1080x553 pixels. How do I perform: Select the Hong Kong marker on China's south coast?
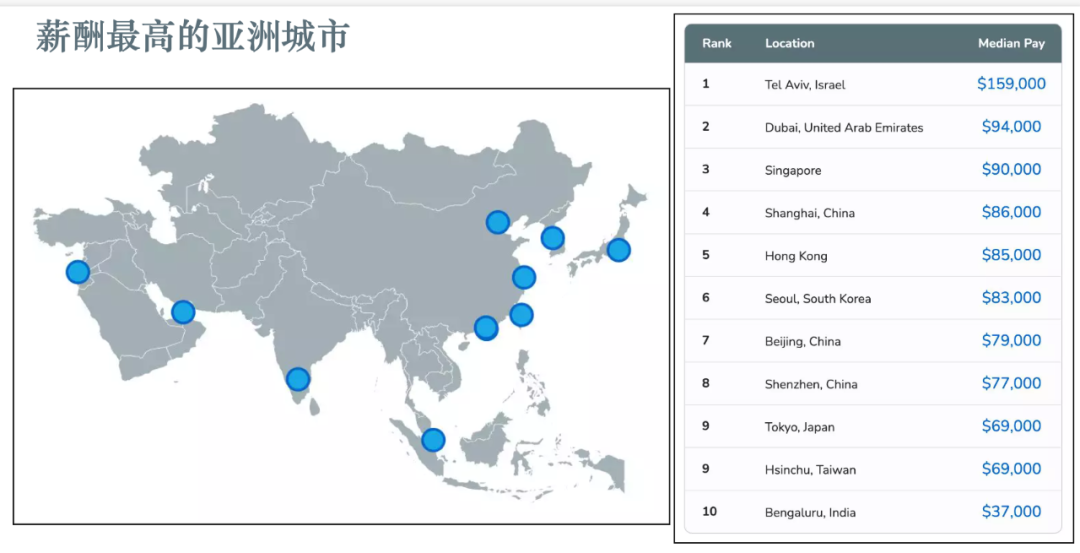tap(486, 328)
